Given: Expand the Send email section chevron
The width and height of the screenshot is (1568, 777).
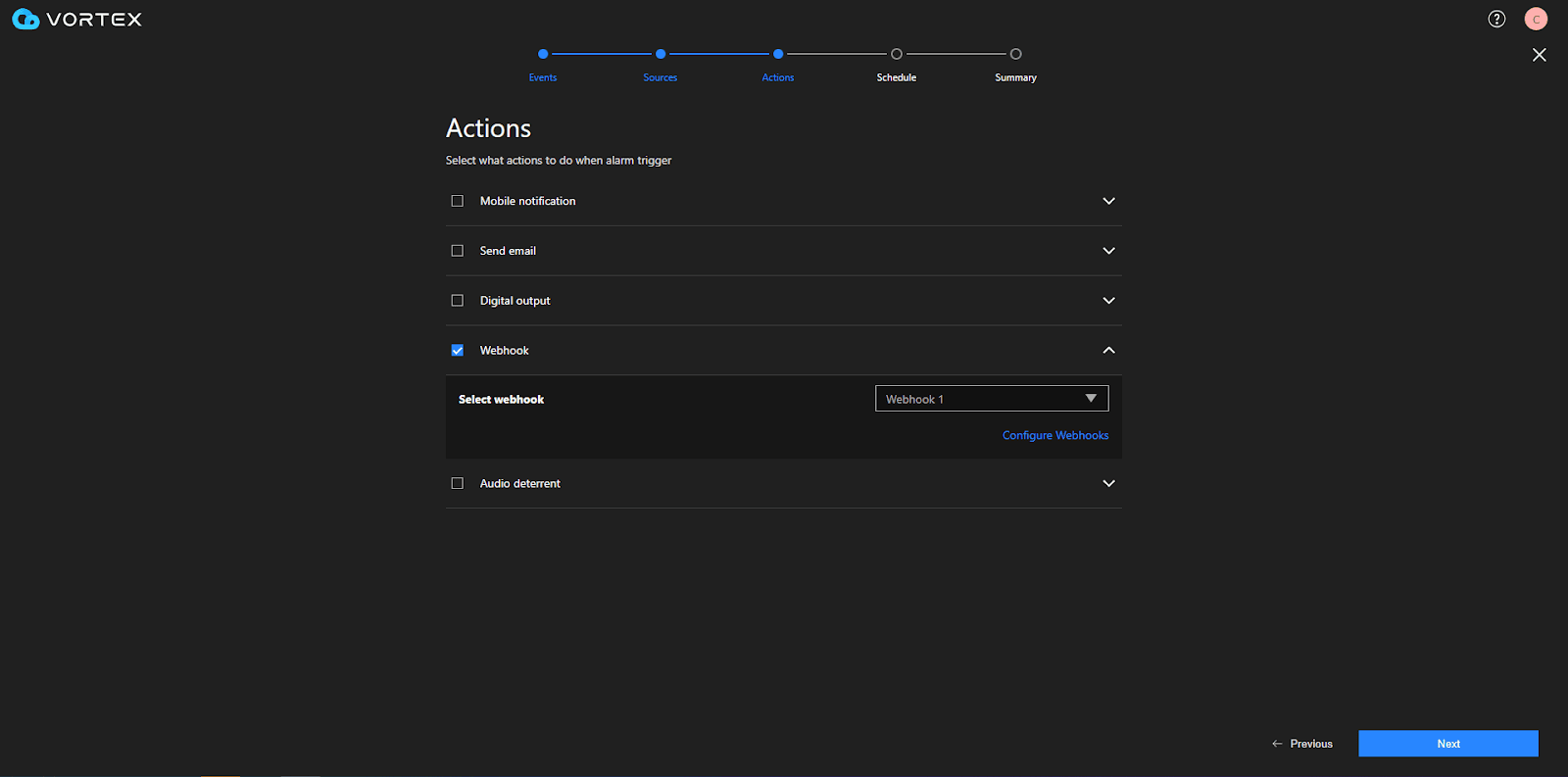Looking at the screenshot, I should (1108, 251).
